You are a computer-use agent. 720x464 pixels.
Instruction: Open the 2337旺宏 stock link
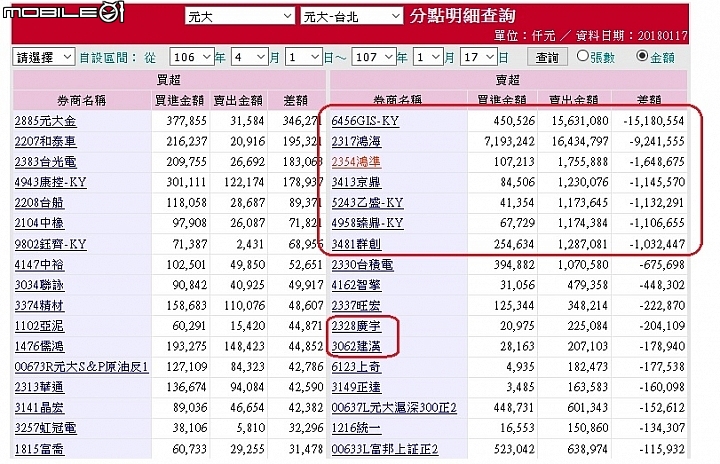(x=356, y=306)
